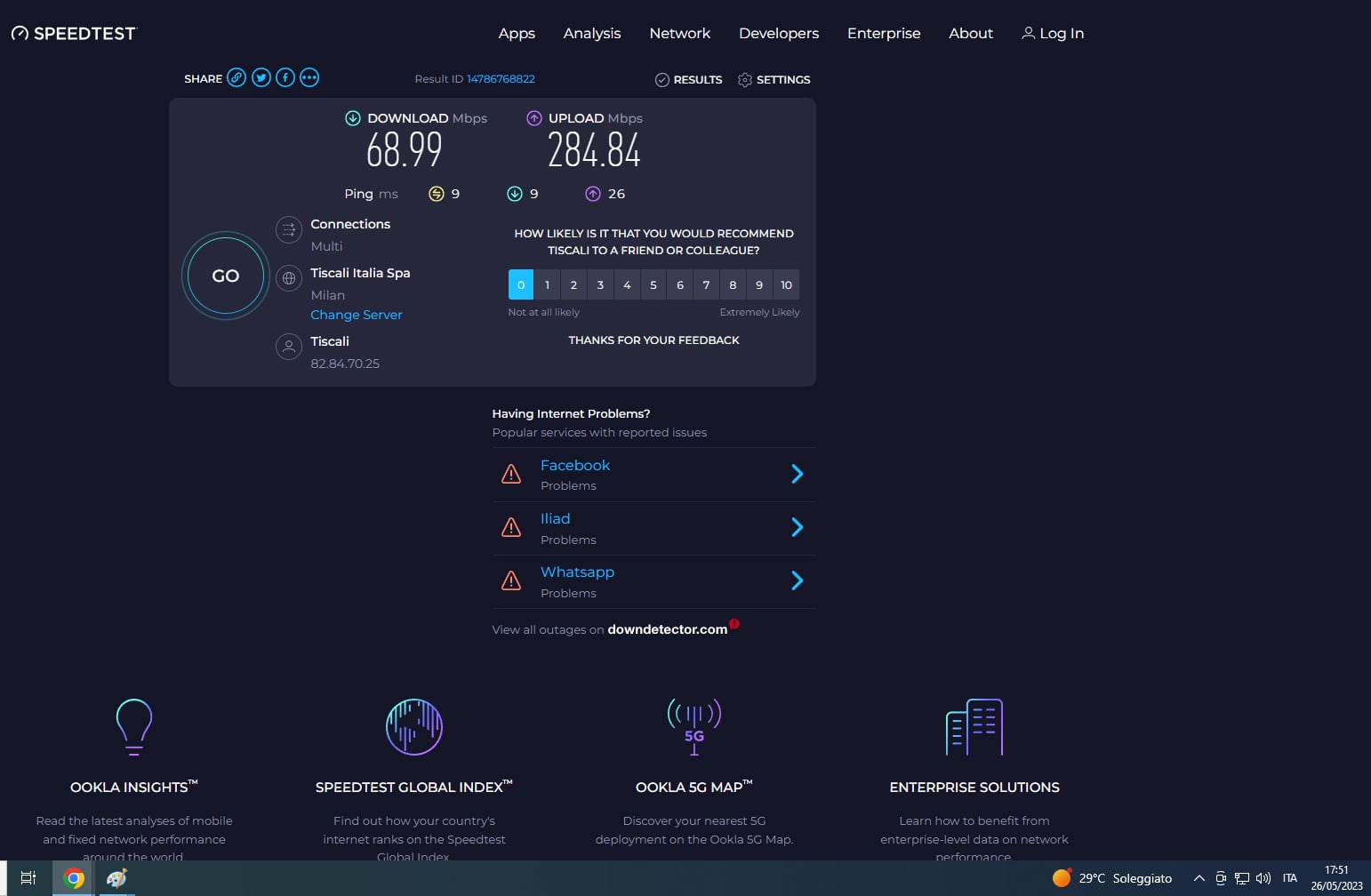Click the Connections multi icon
This screenshot has width=1371, height=896.
click(289, 230)
